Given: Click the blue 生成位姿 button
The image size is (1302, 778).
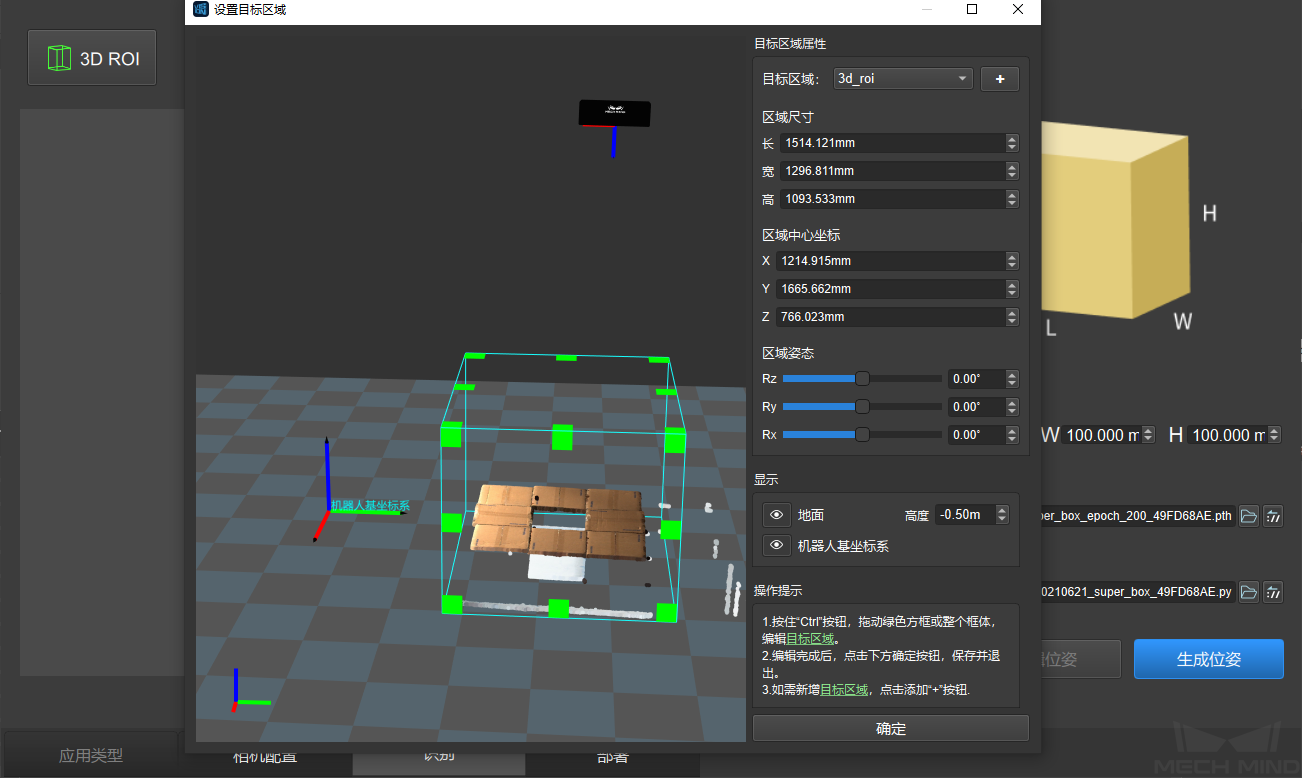Looking at the screenshot, I should [x=1208, y=660].
